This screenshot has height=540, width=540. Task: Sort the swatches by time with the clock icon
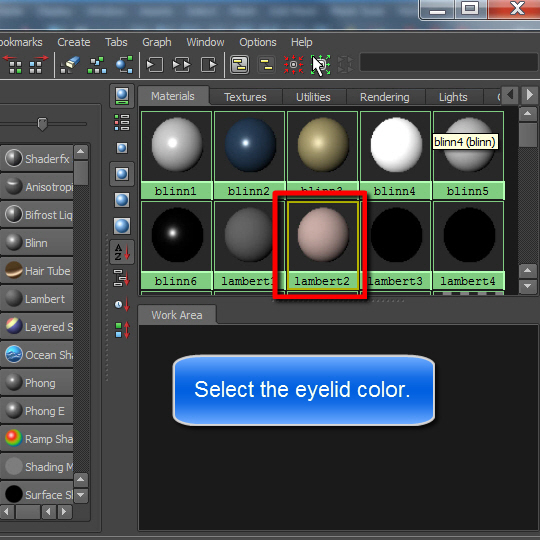[122, 304]
